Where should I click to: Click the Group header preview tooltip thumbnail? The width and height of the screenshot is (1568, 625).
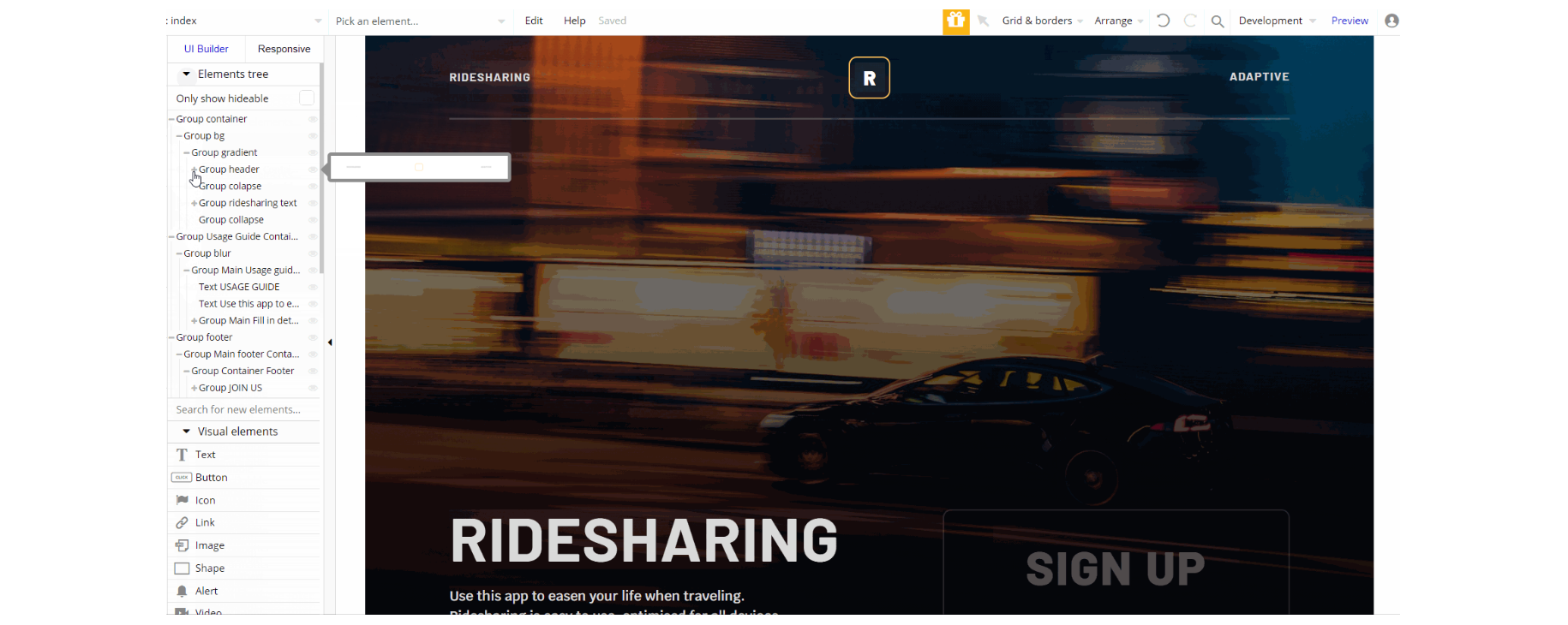419,167
